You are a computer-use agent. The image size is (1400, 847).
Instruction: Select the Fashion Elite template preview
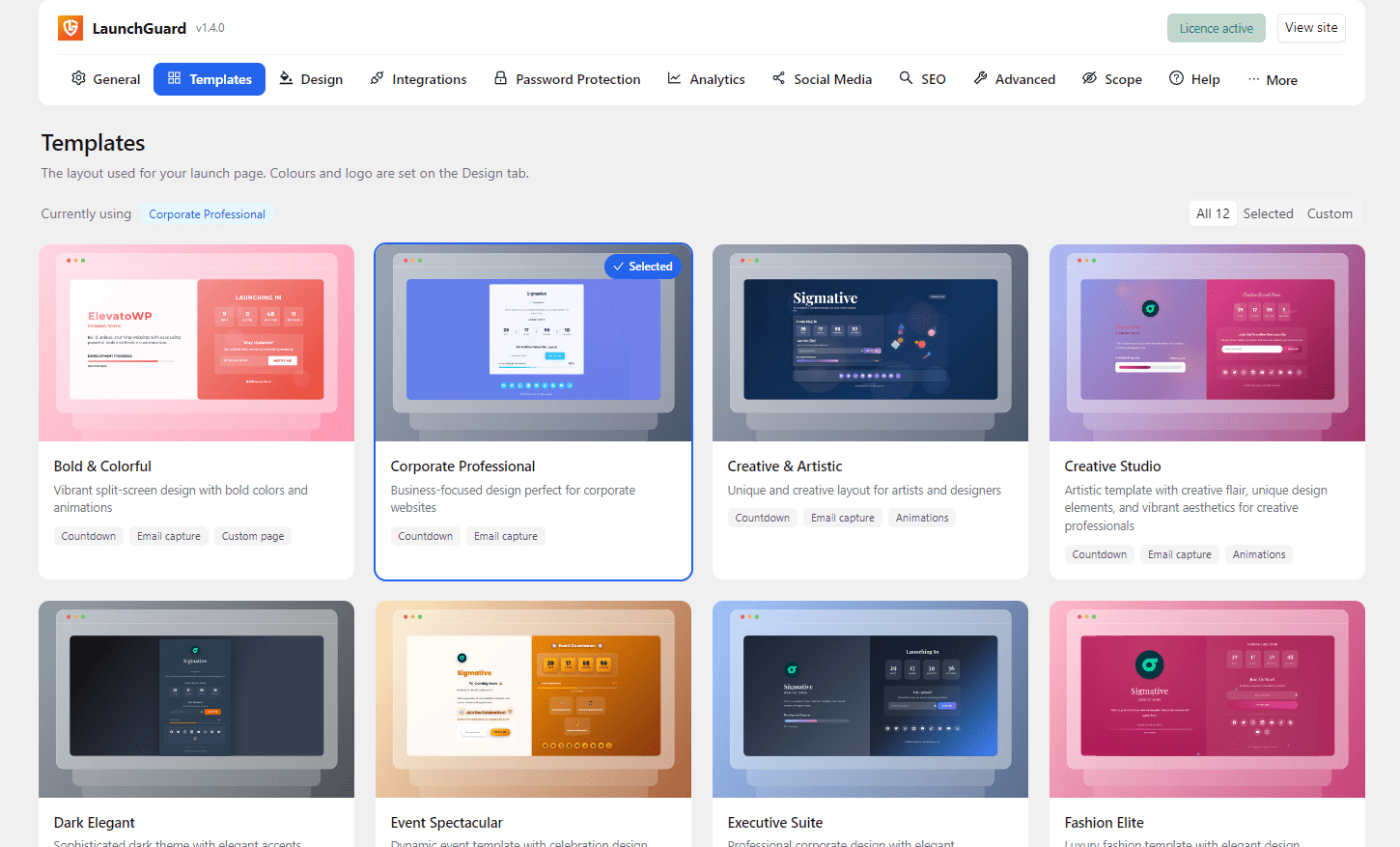pyautogui.click(x=1207, y=699)
